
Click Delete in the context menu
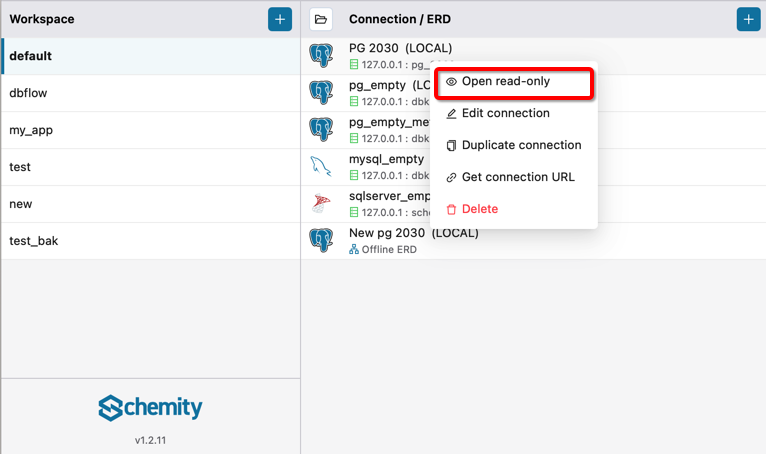(480, 209)
